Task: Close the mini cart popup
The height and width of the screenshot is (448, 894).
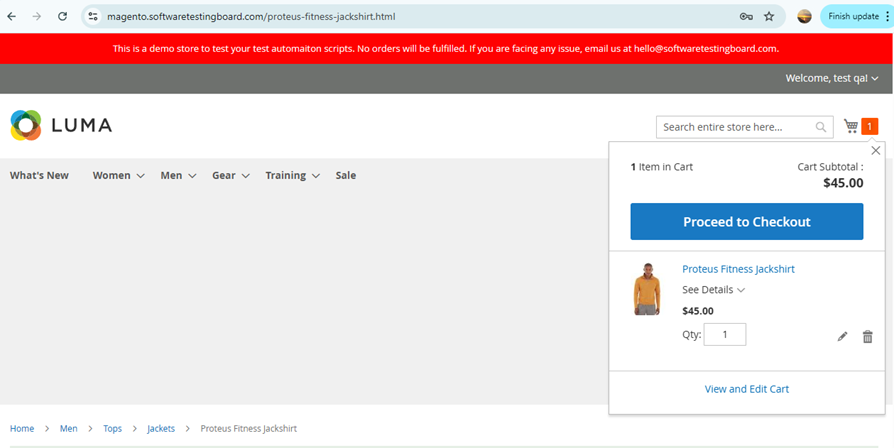Action: pyautogui.click(x=876, y=150)
